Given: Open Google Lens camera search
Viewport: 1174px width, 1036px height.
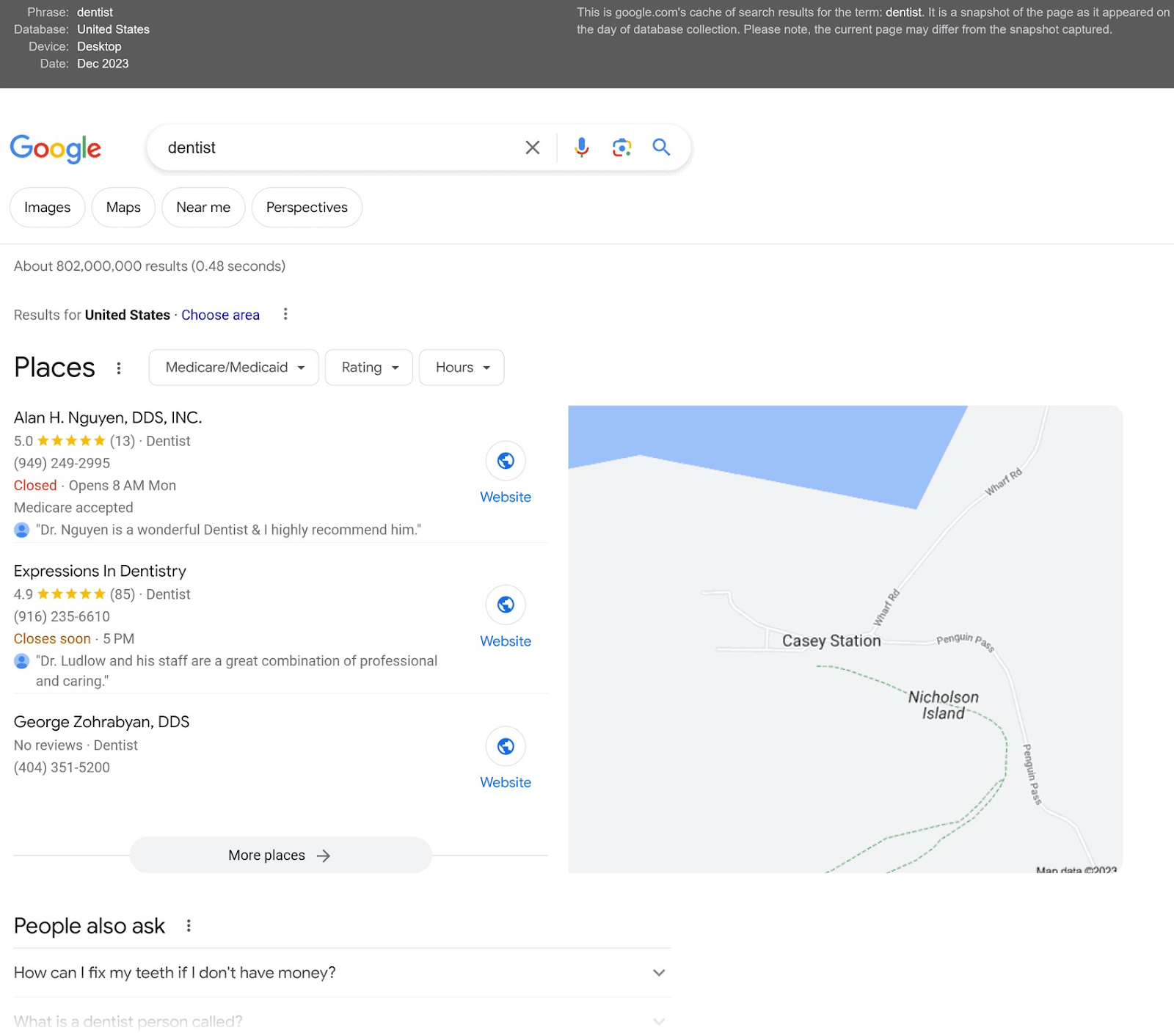Looking at the screenshot, I should 621,147.
